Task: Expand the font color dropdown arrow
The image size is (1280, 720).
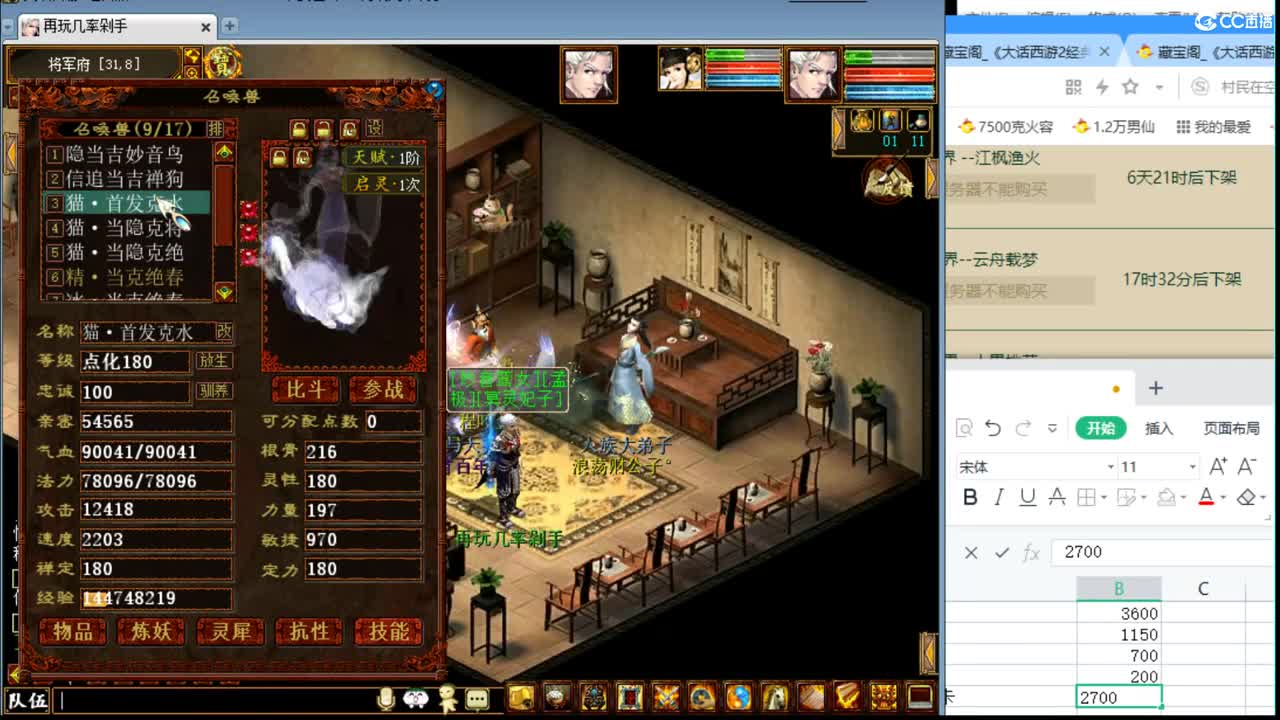Action: (1224, 498)
